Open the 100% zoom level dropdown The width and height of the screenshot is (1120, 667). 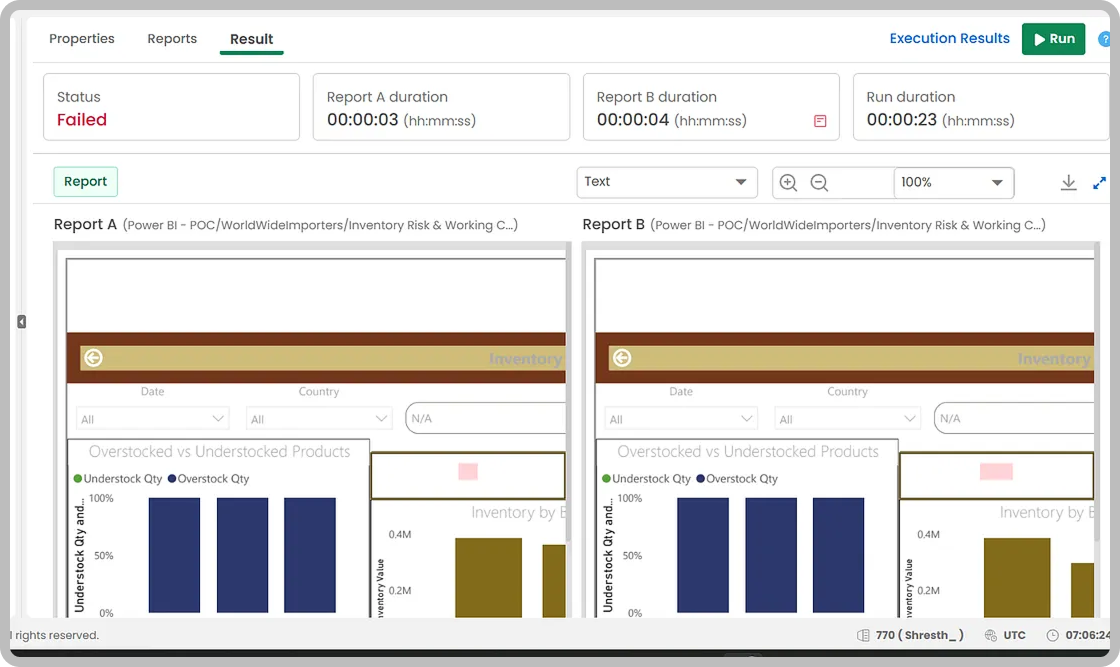pos(954,183)
